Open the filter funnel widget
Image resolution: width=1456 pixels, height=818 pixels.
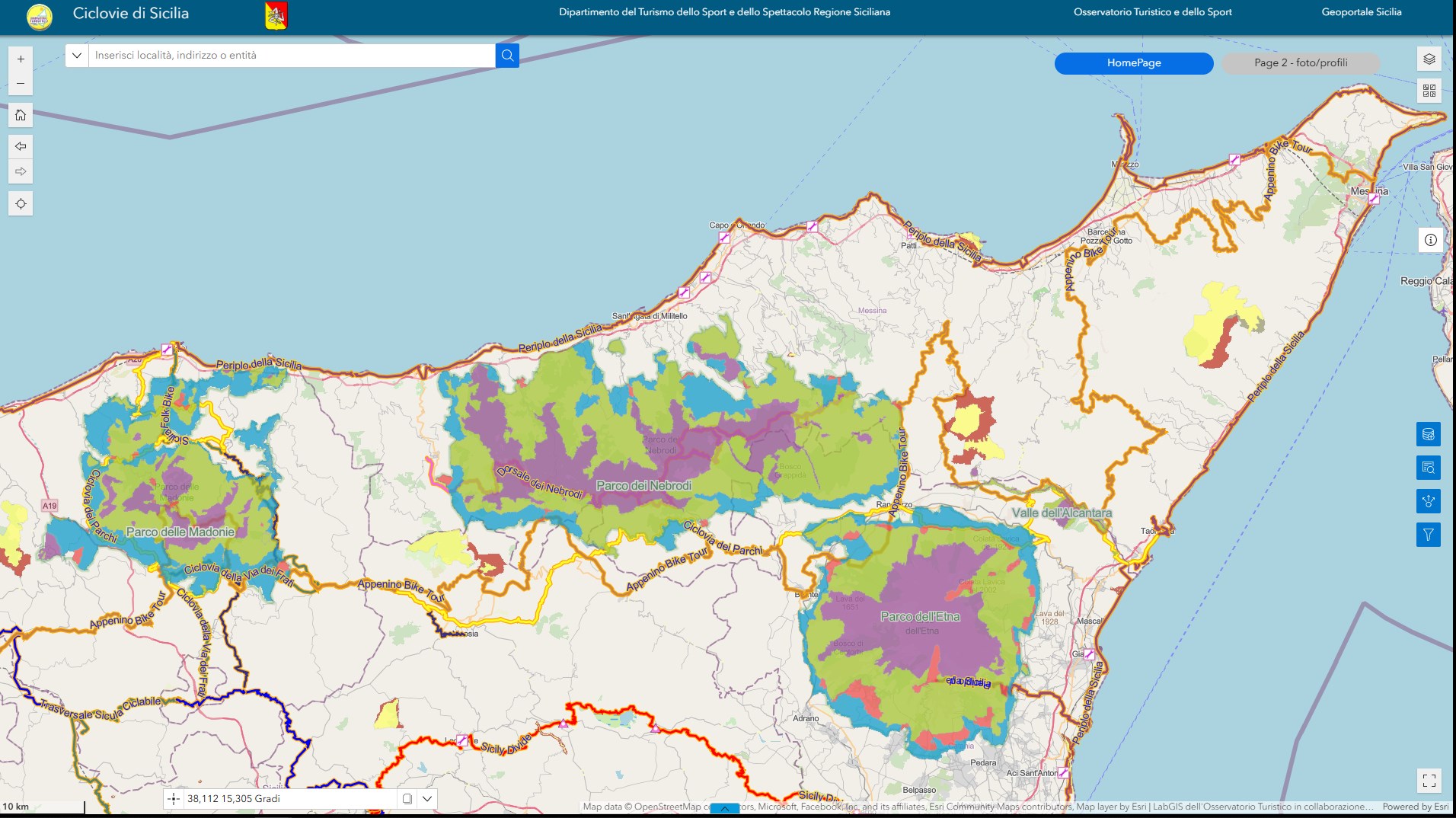[x=1429, y=535]
